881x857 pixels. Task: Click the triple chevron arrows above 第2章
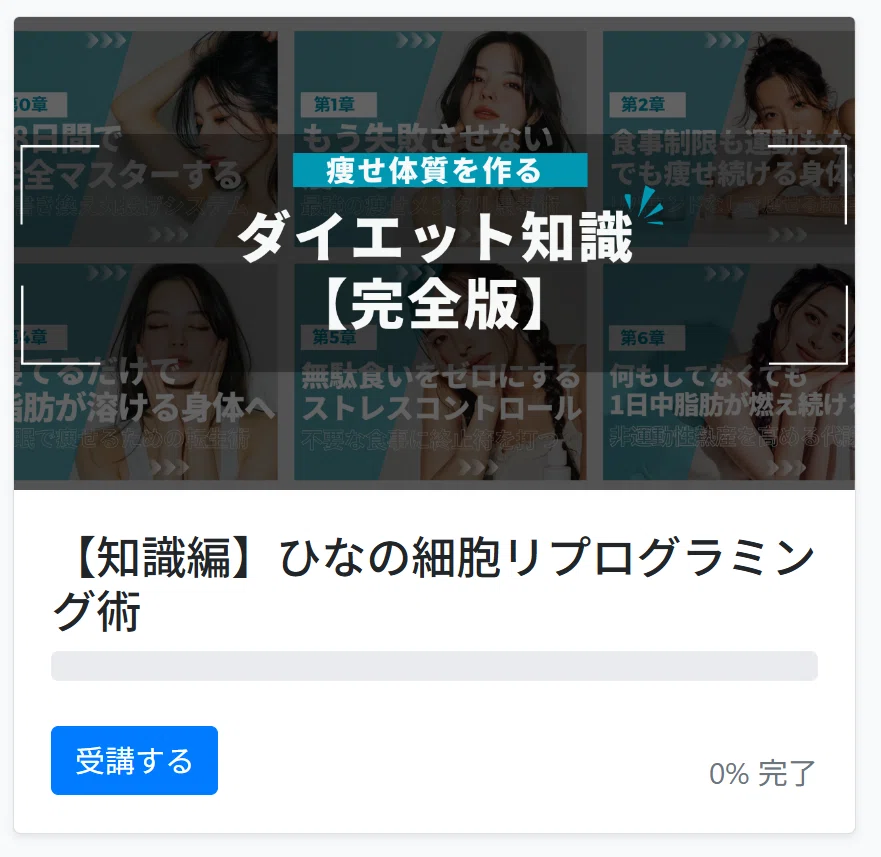point(725,40)
